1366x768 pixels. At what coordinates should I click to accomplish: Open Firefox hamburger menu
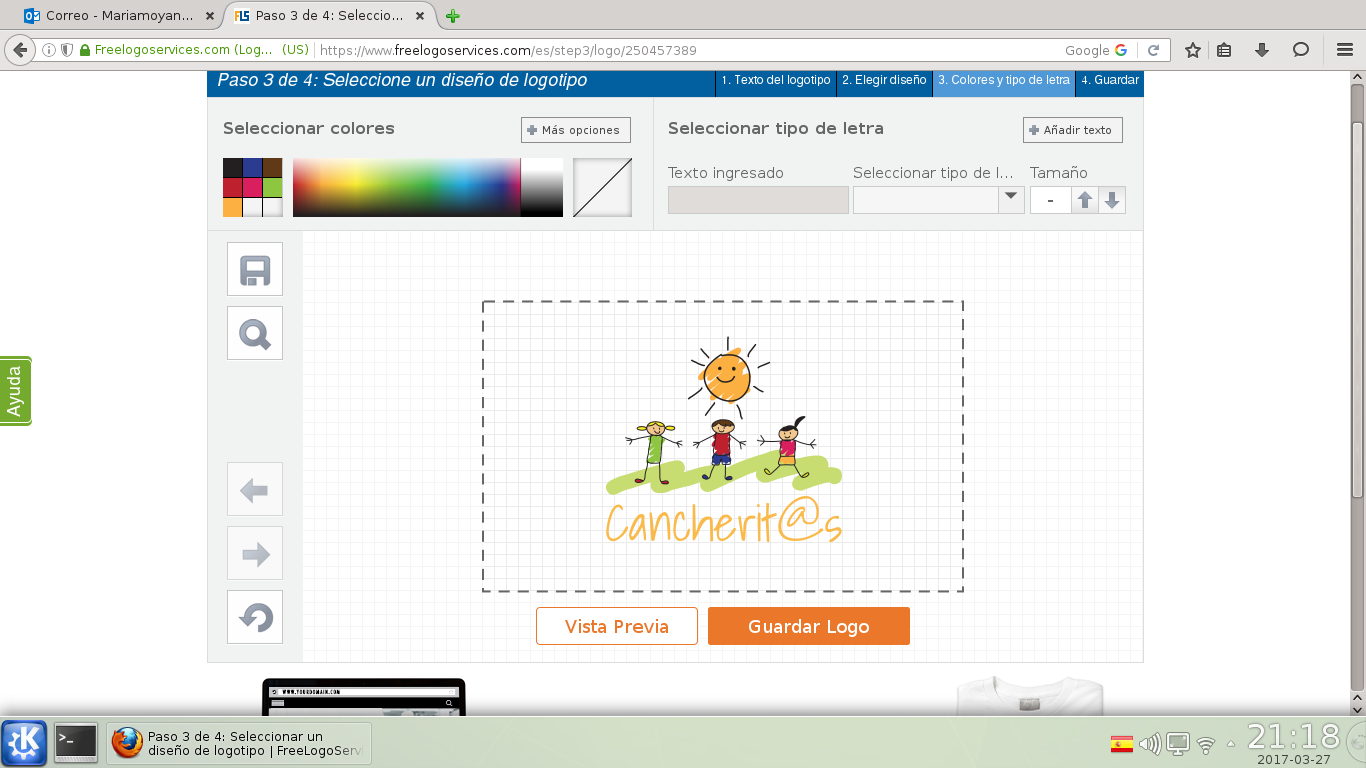click(x=1345, y=50)
